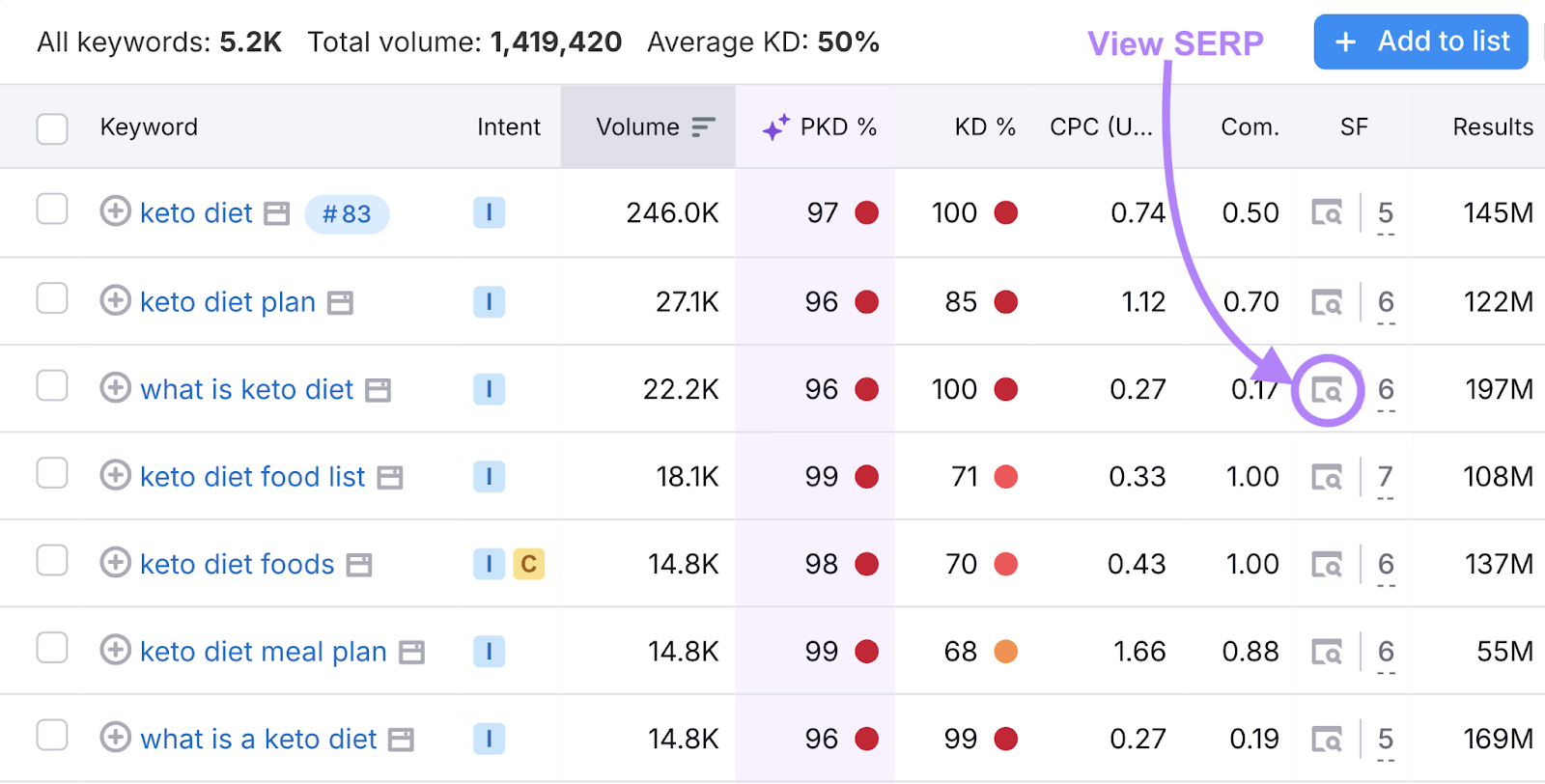The height and width of the screenshot is (784, 1545).
Task: Click the Results column header
Action: point(1492,127)
